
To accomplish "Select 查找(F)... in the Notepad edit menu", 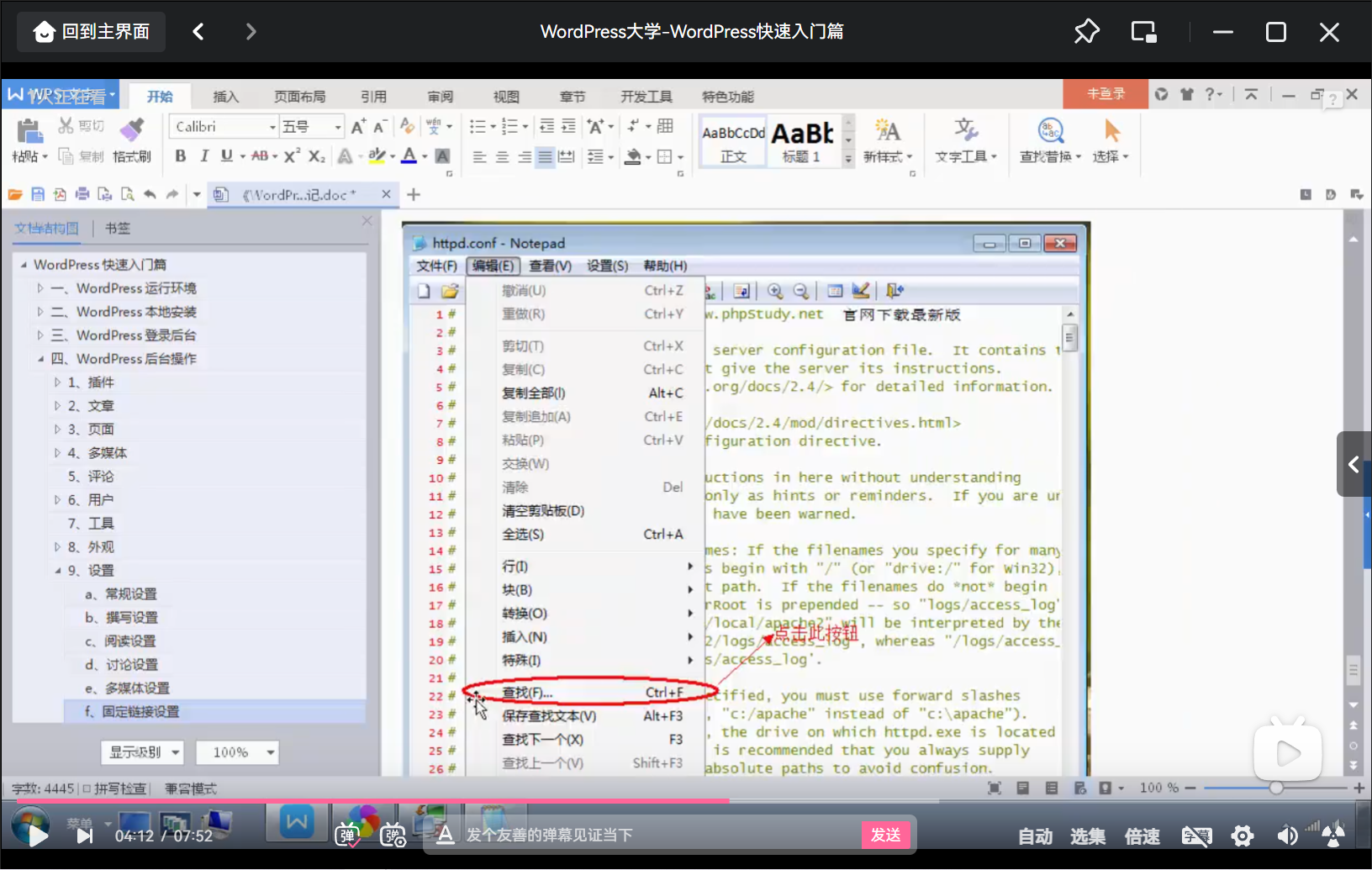I will (x=585, y=693).
